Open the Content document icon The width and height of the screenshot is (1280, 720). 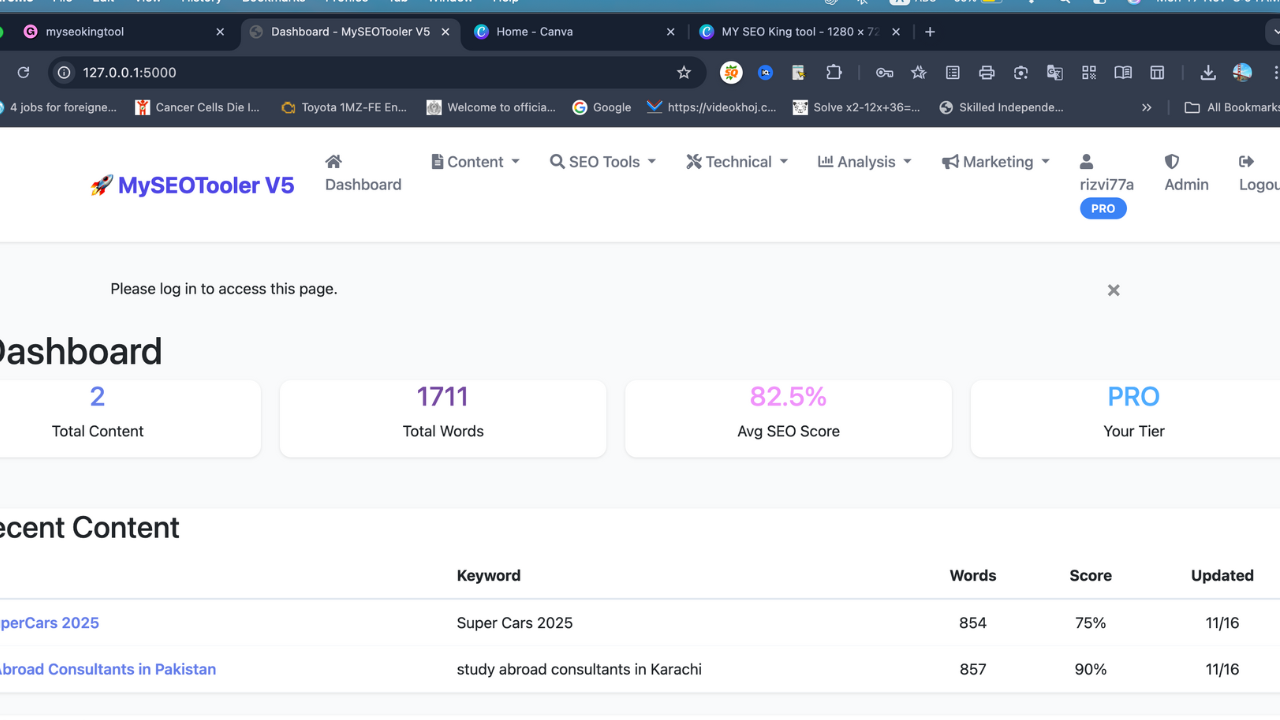pos(436,161)
